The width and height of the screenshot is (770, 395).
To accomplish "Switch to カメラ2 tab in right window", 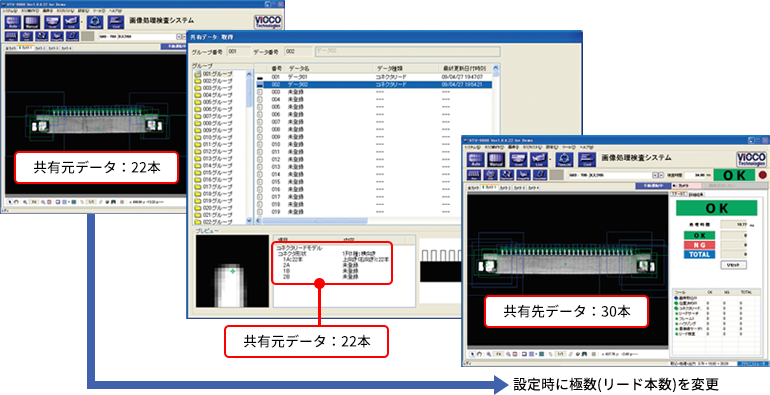I will pyautogui.click(x=506, y=187).
